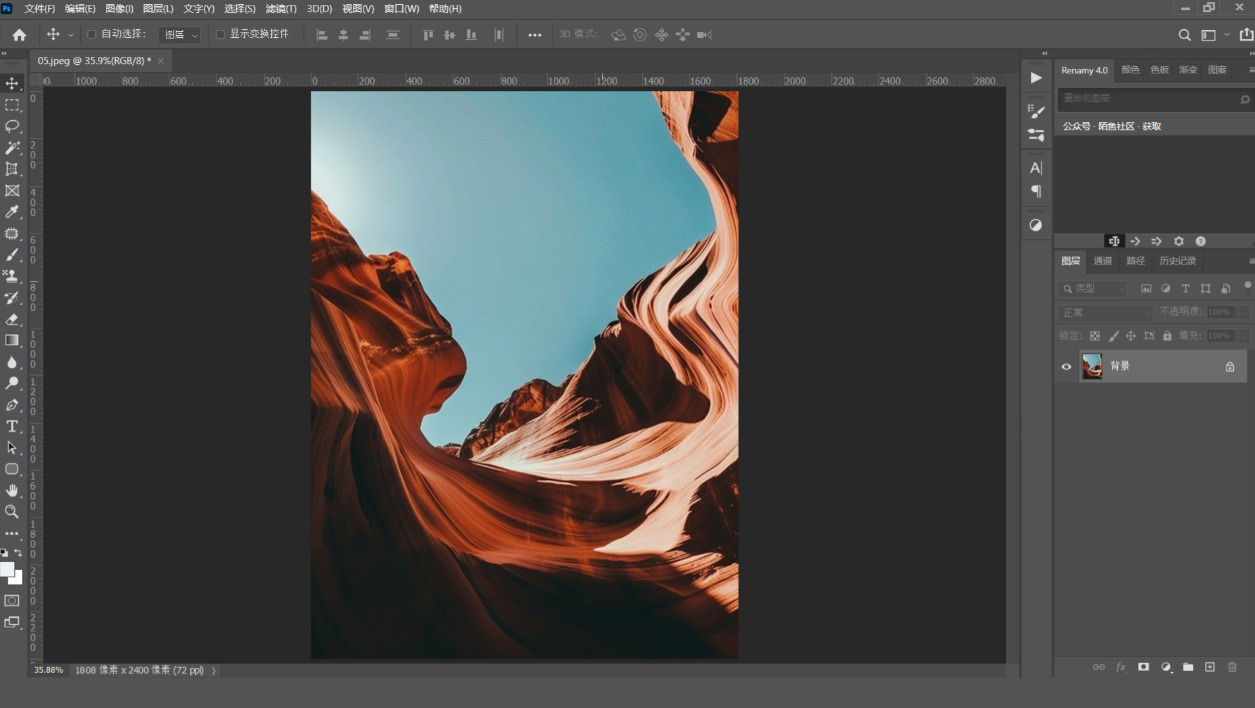This screenshot has height=708, width=1255.
Task: Select the Path Selection tool
Action: (12, 448)
